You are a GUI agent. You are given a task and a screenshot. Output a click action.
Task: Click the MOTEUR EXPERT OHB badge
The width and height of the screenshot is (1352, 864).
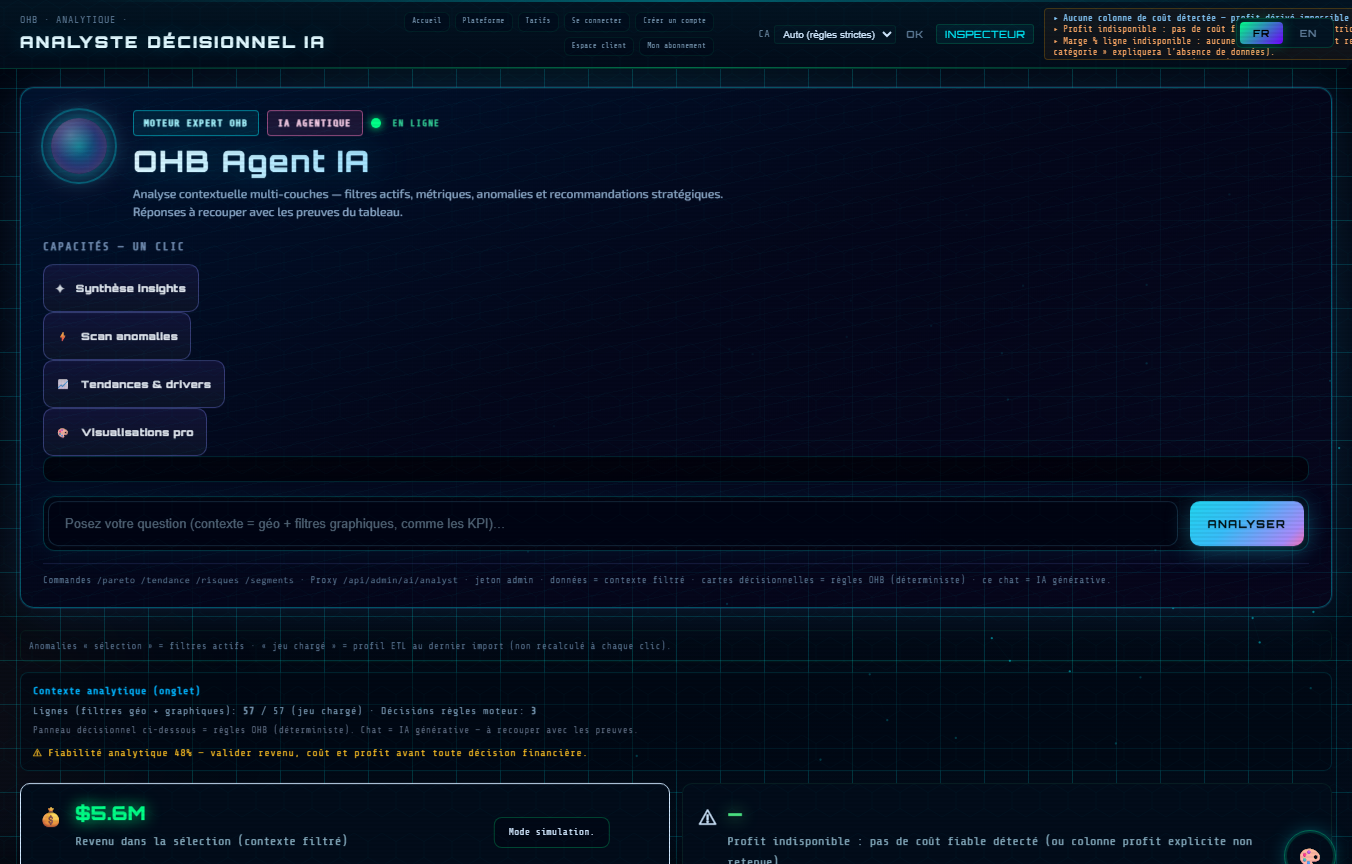tap(196, 123)
